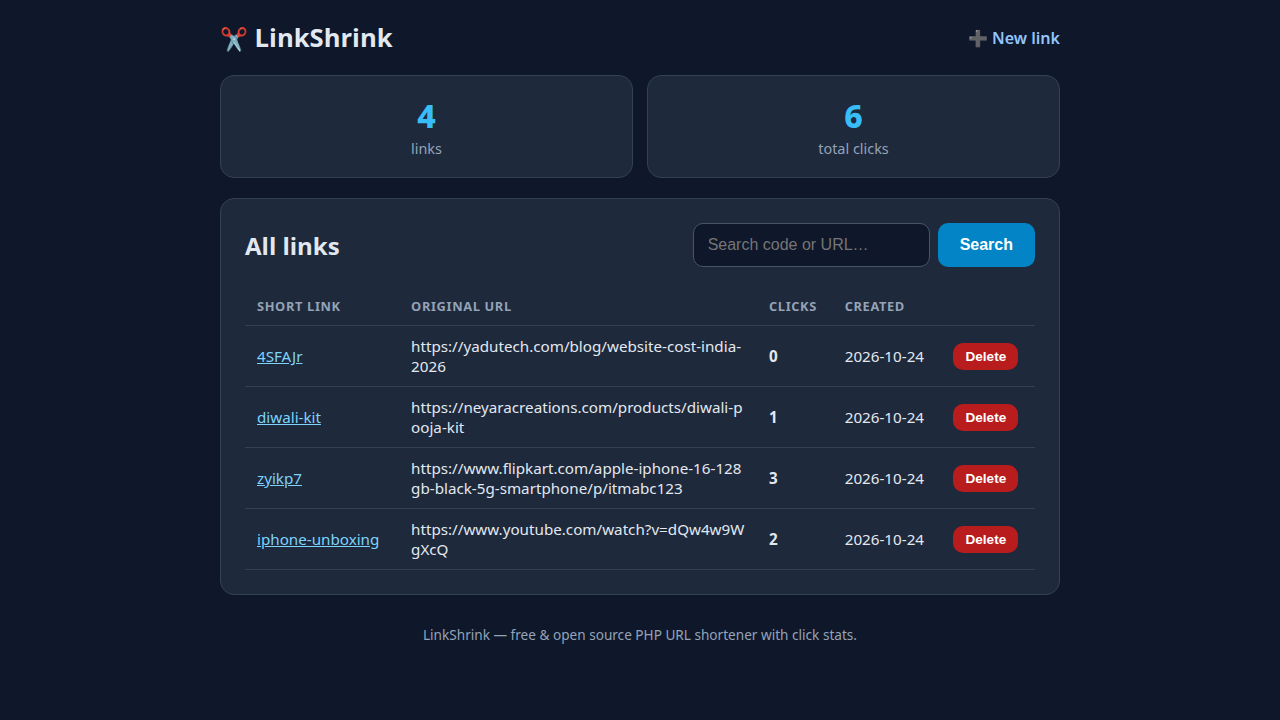Click the links count card showing 4
The width and height of the screenshot is (1280, 720).
[426, 127]
